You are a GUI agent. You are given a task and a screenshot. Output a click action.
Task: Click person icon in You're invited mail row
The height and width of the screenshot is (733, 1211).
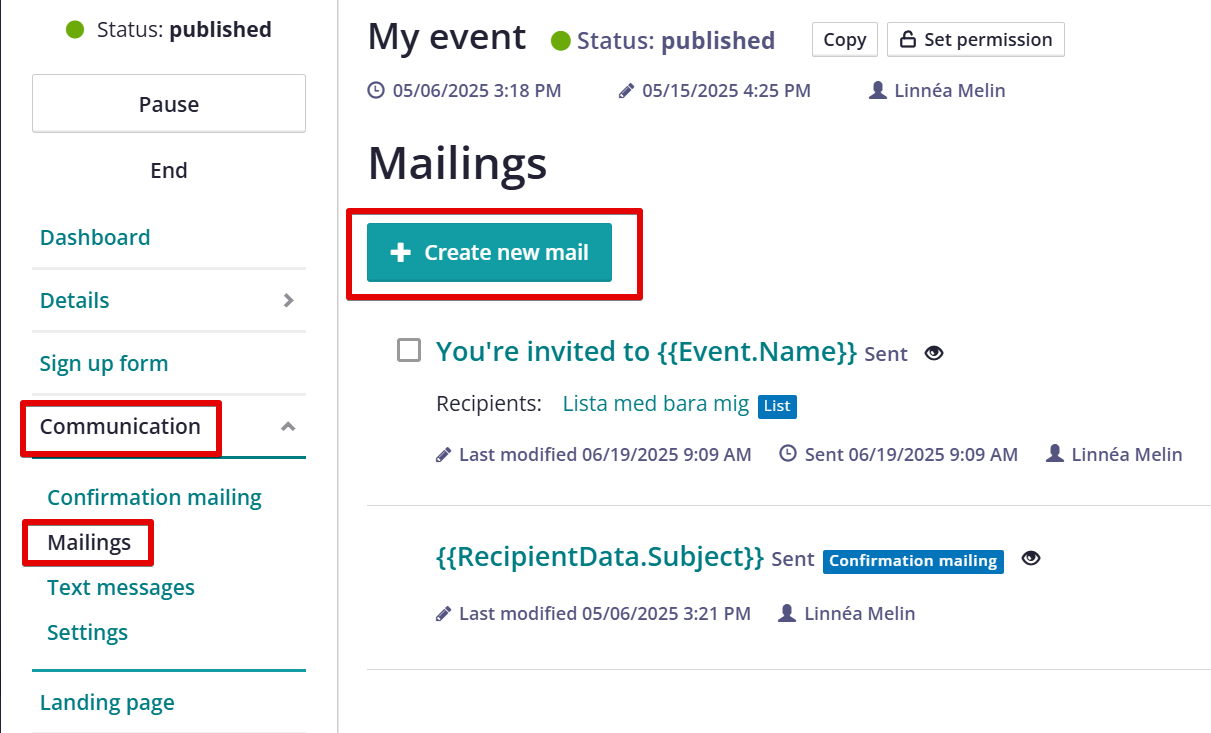tap(1054, 454)
